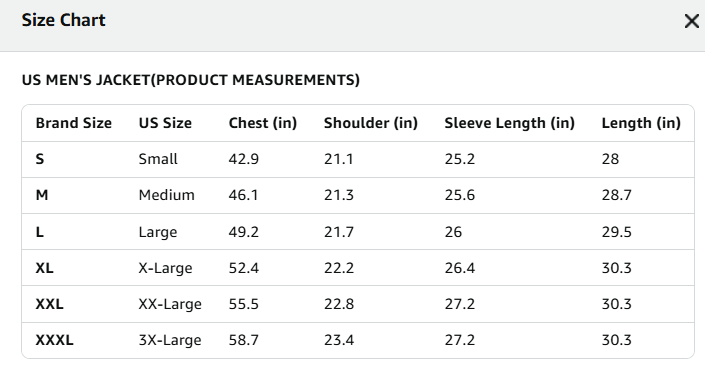The width and height of the screenshot is (705, 381).
Task: Click the Medium US size cell
Action: (166, 195)
